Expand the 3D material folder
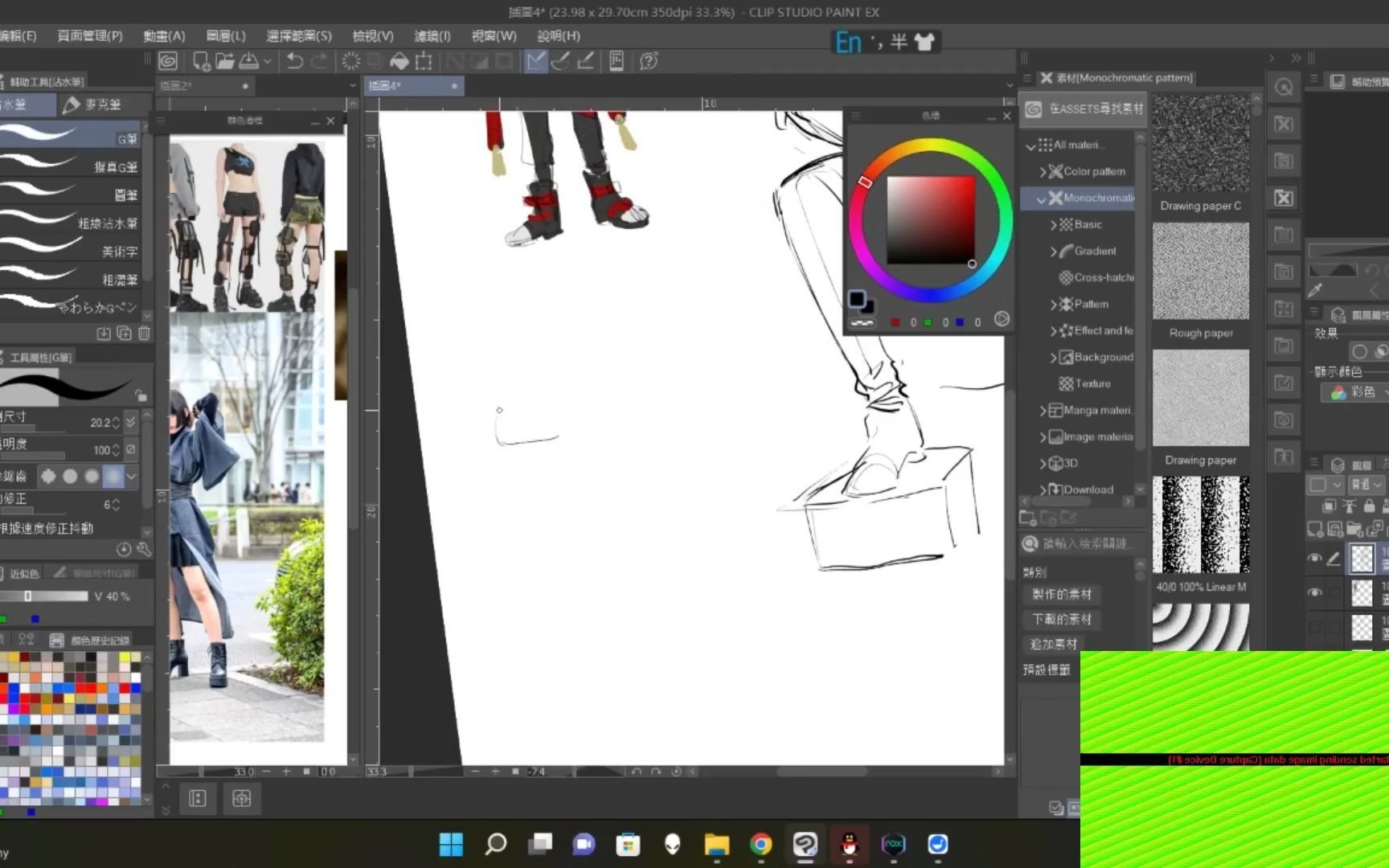The width and height of the screenshot is (1389, 868). (x=1043, y=463)
